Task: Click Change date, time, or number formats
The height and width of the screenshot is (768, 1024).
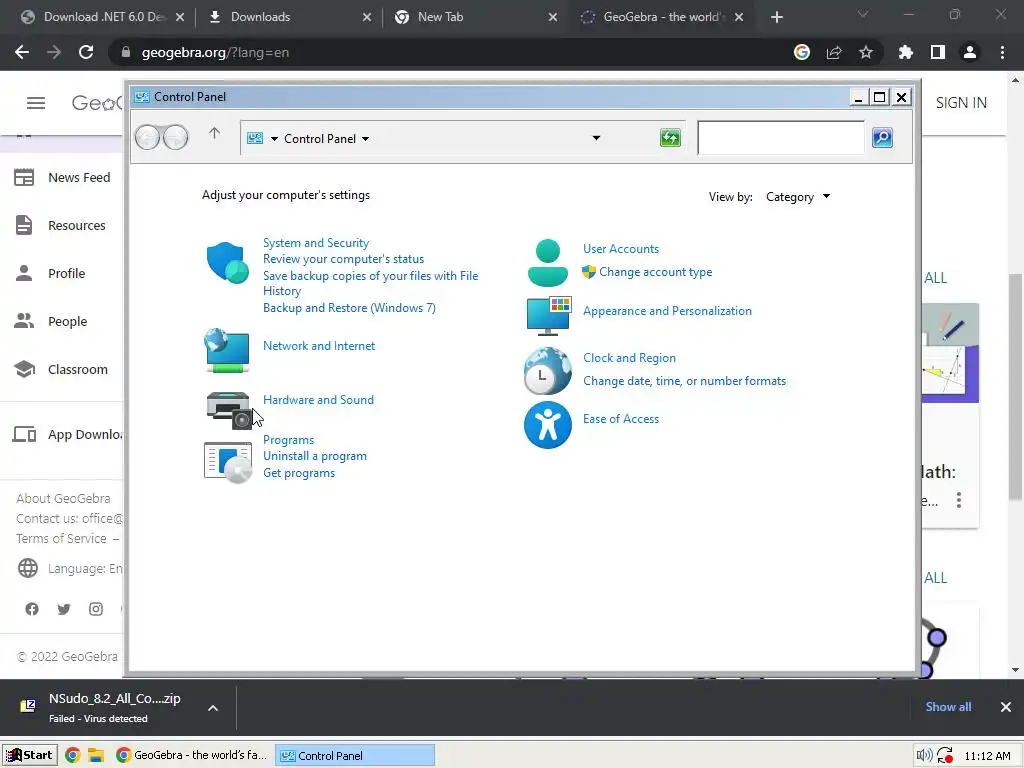Action: (684, 381)
